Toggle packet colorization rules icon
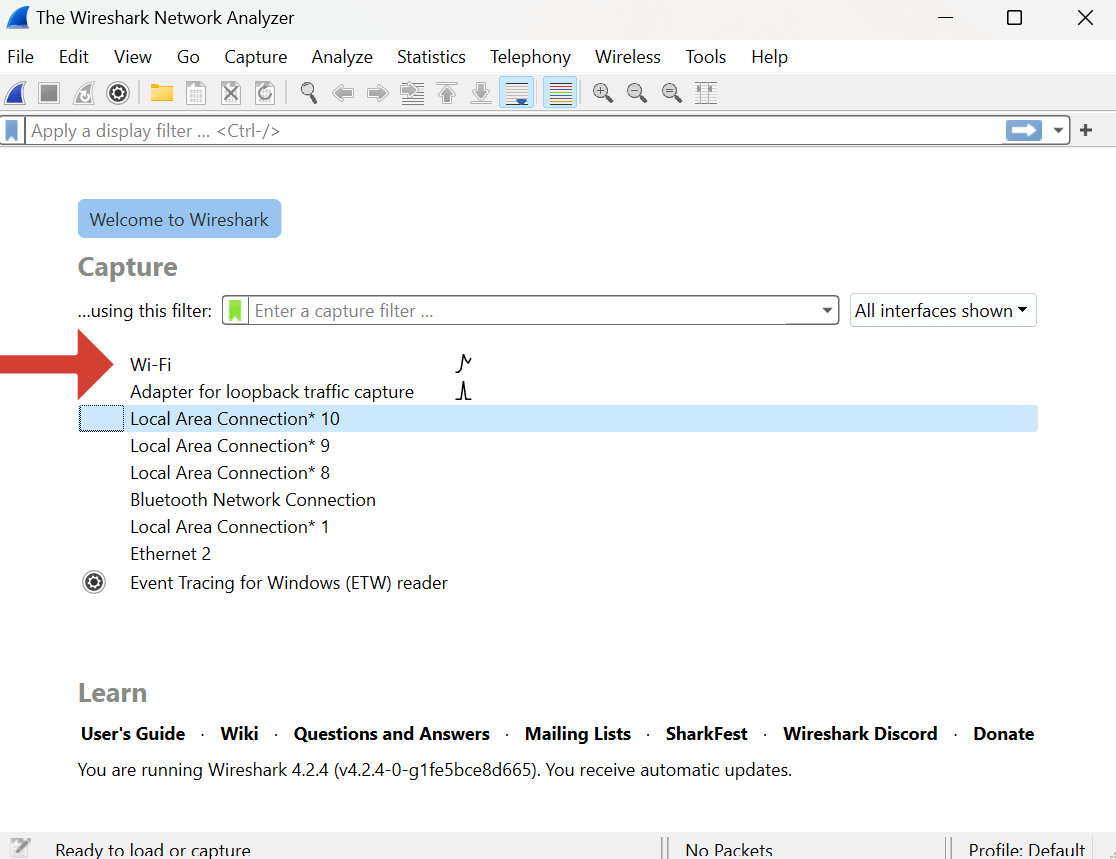The image size is (1116, 859). (560, 93)
